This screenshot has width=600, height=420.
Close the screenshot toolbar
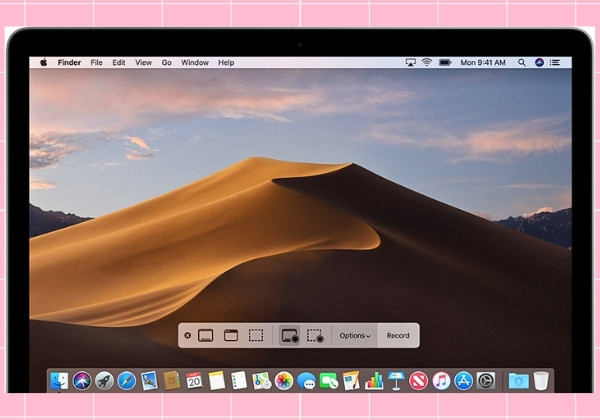pos(188,335)
